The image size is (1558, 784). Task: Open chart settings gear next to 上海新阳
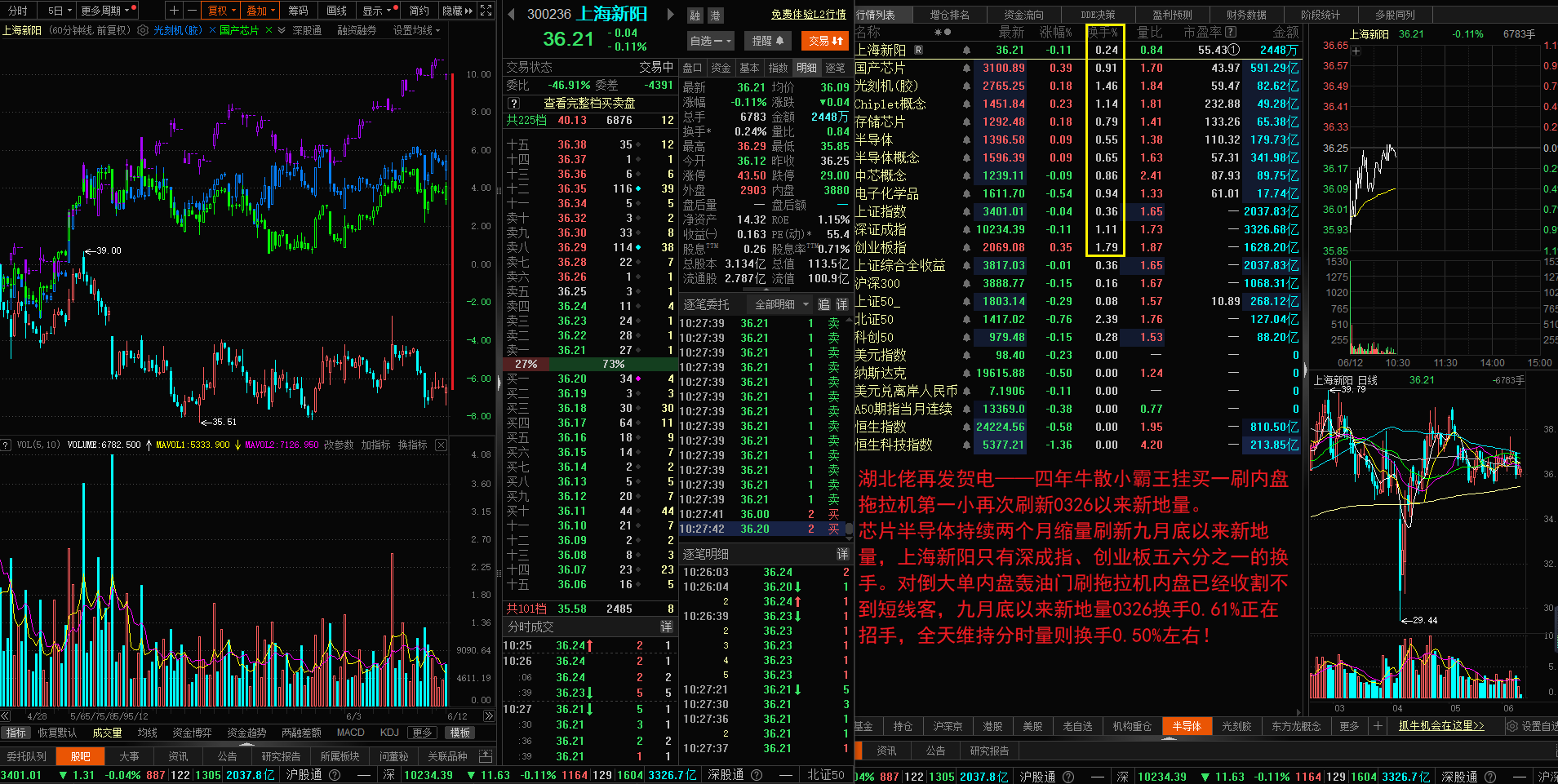click(143, 30)
